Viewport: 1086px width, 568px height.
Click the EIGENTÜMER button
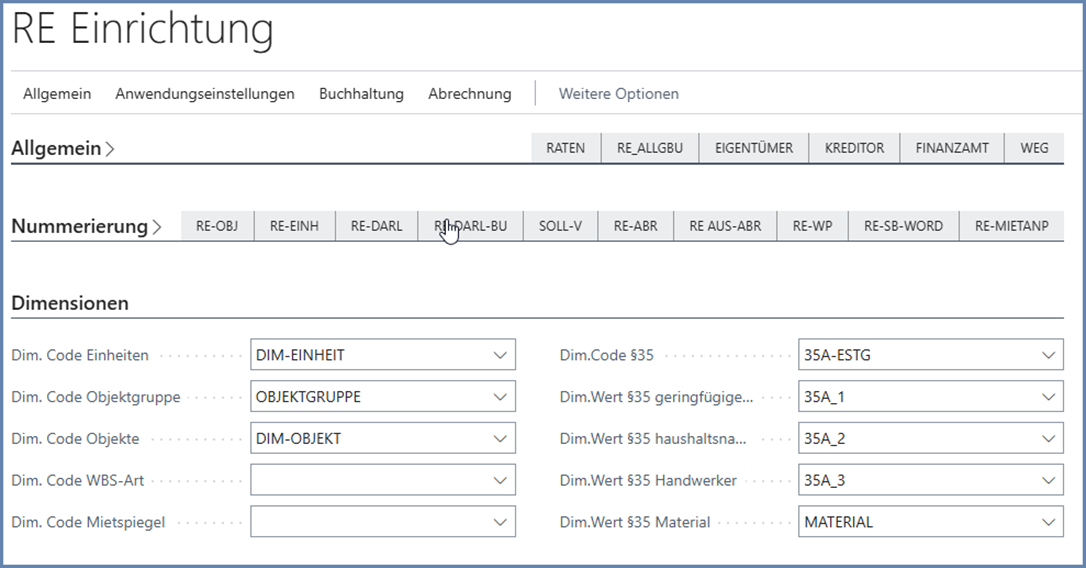click(753, 148)
